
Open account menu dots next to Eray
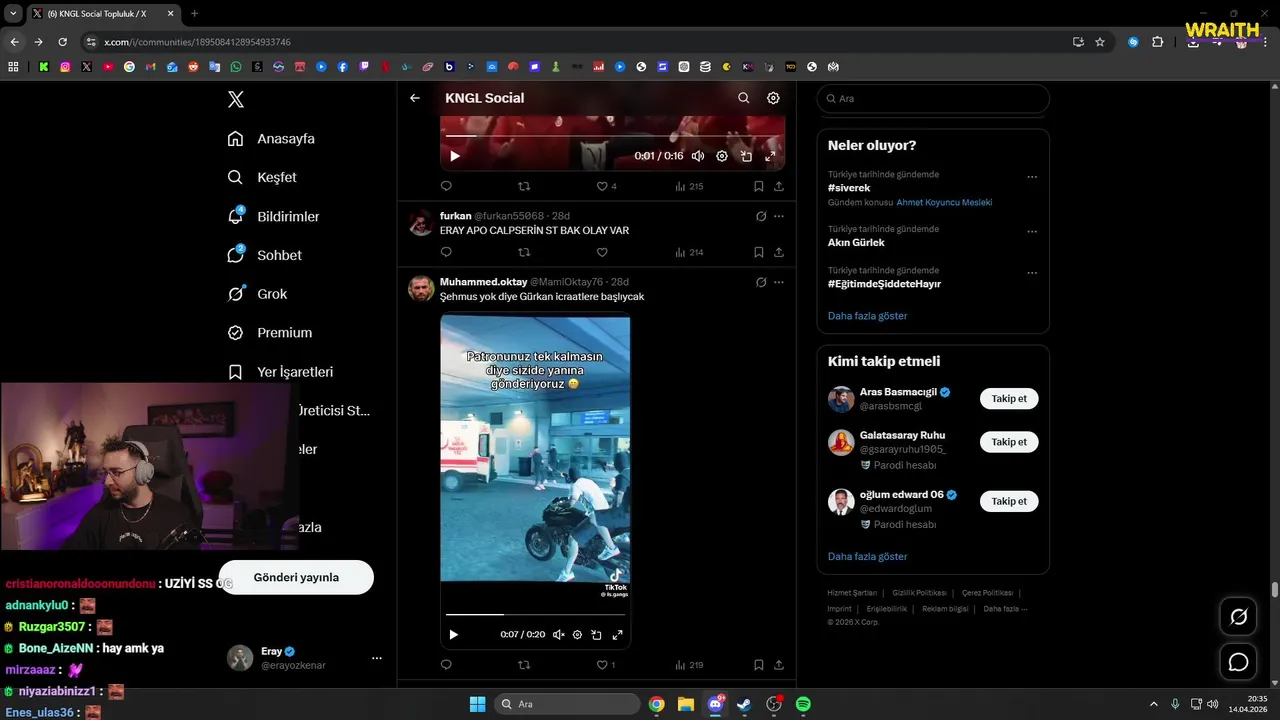pyautogui.click(x=377, y=658)
